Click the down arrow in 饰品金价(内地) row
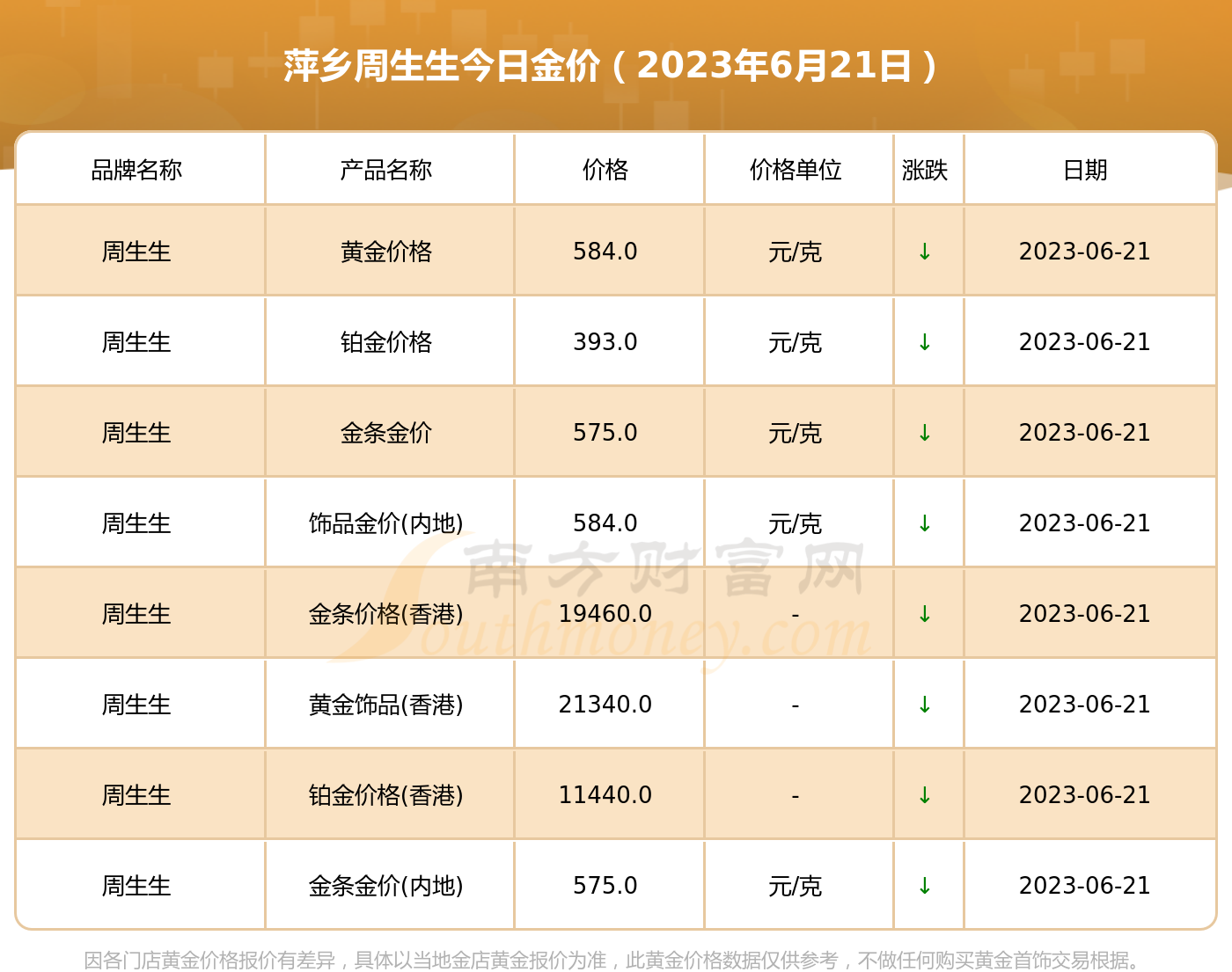Image resolution: width=1232 pixels, height=972 pixels. click(x=924, y=523)
